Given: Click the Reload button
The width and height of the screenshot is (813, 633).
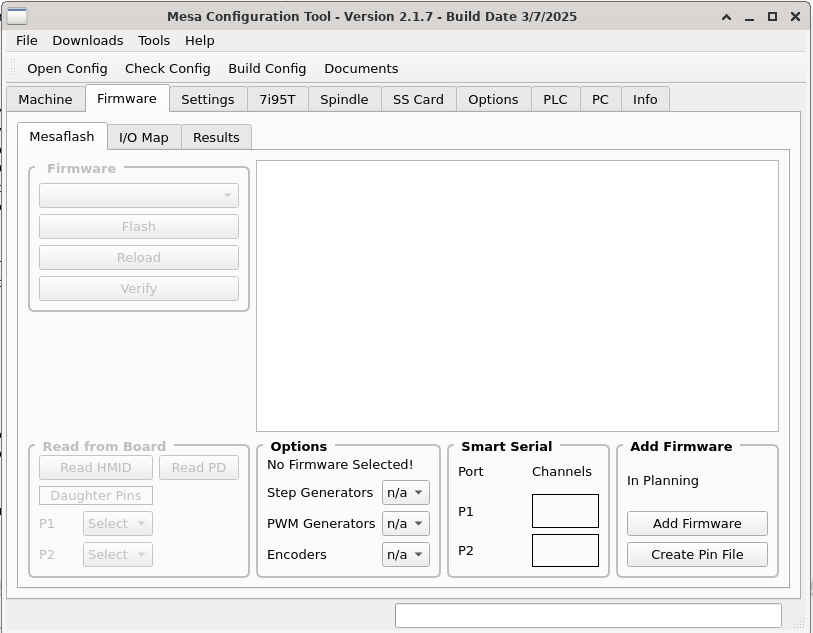Looking at the screenshot, I should (x=139, y=258).
